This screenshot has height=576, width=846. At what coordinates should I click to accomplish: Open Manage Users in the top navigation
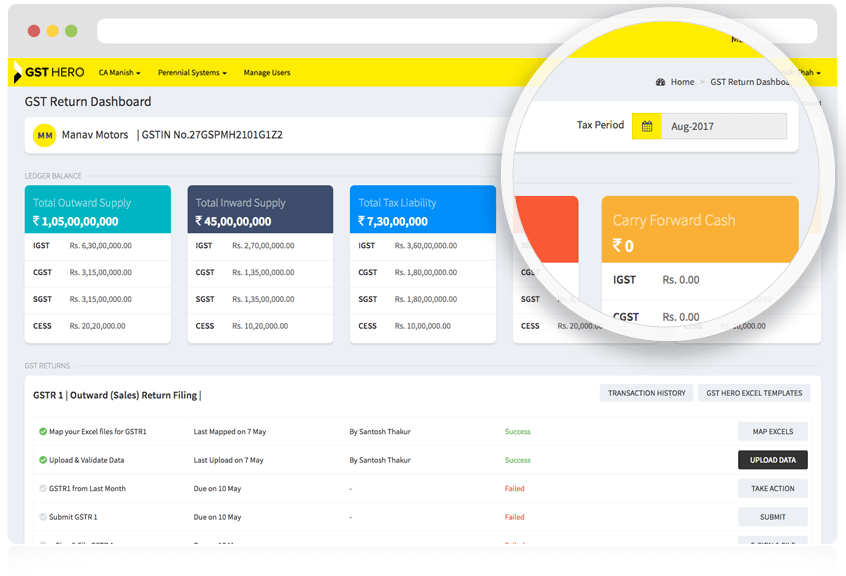point(267,72)
